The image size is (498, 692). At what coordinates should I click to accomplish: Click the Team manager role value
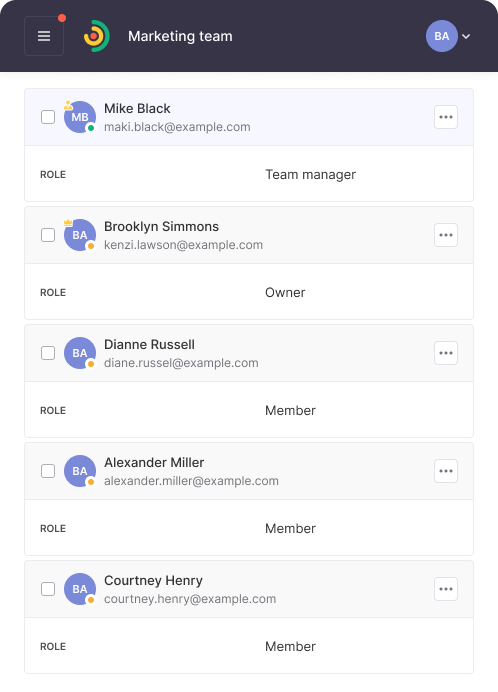pos(310,174)
